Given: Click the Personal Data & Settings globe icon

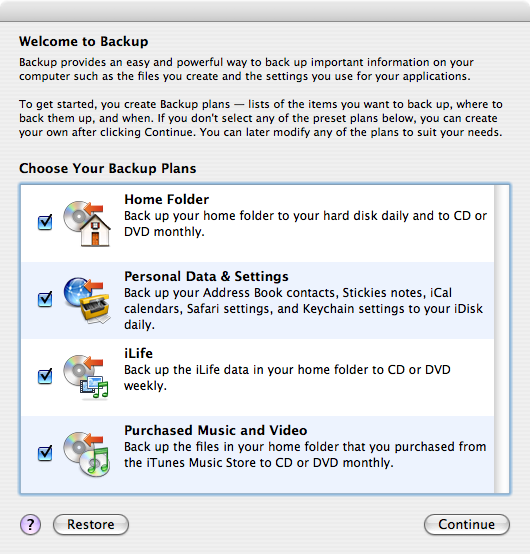Looking at the screenshot, I should [x=87, y=300].
